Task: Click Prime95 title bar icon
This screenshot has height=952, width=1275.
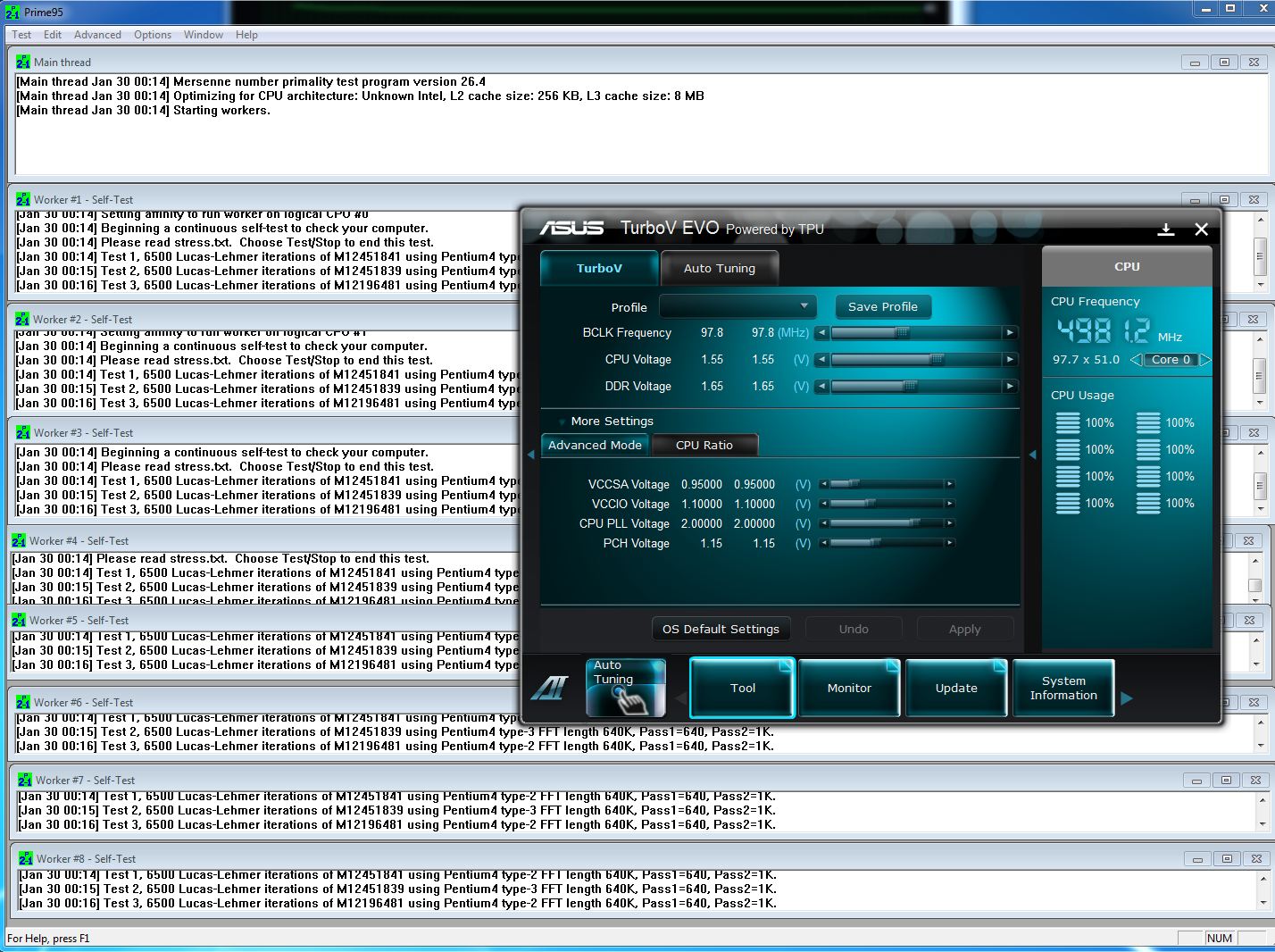Action: click(12, 12)
